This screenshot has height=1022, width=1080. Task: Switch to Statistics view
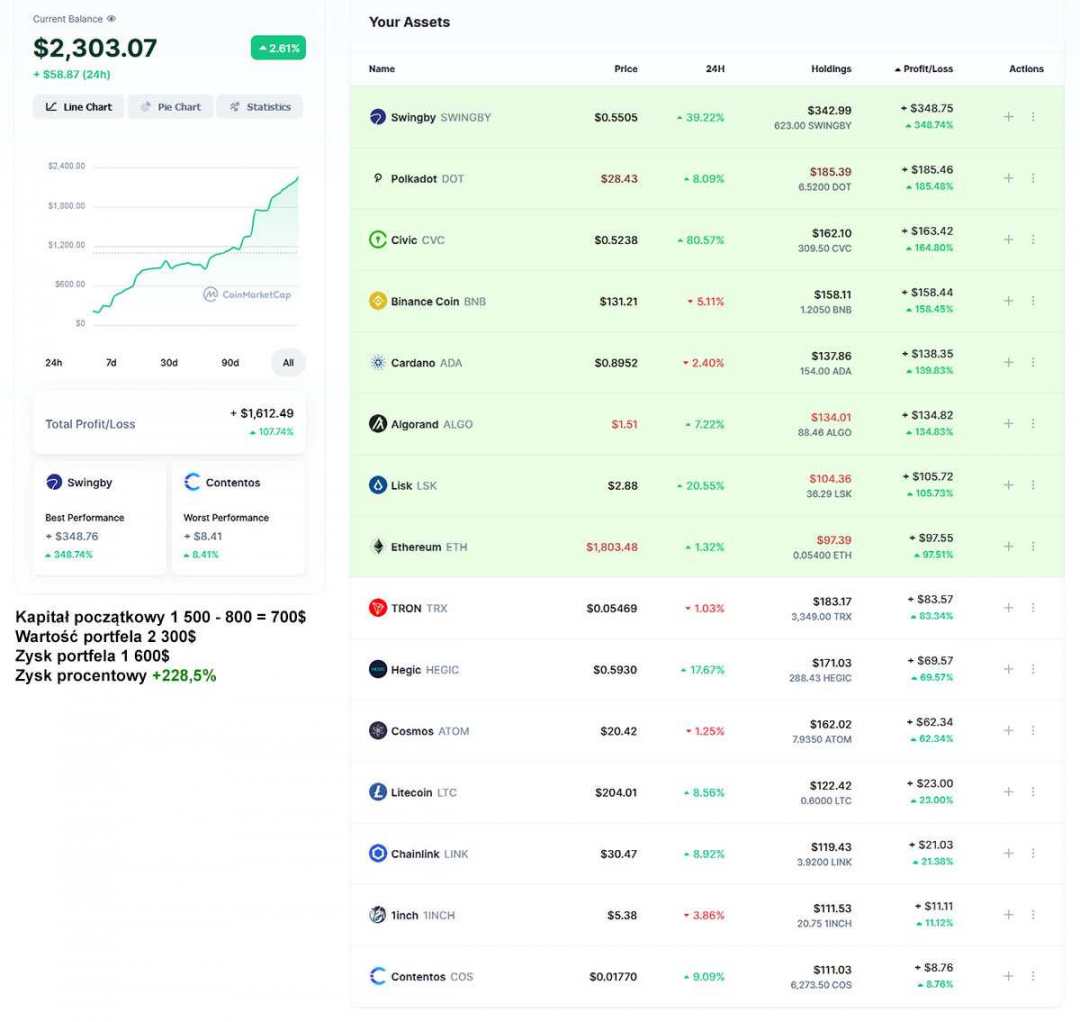pyautogui.click(x=259, y=107)
